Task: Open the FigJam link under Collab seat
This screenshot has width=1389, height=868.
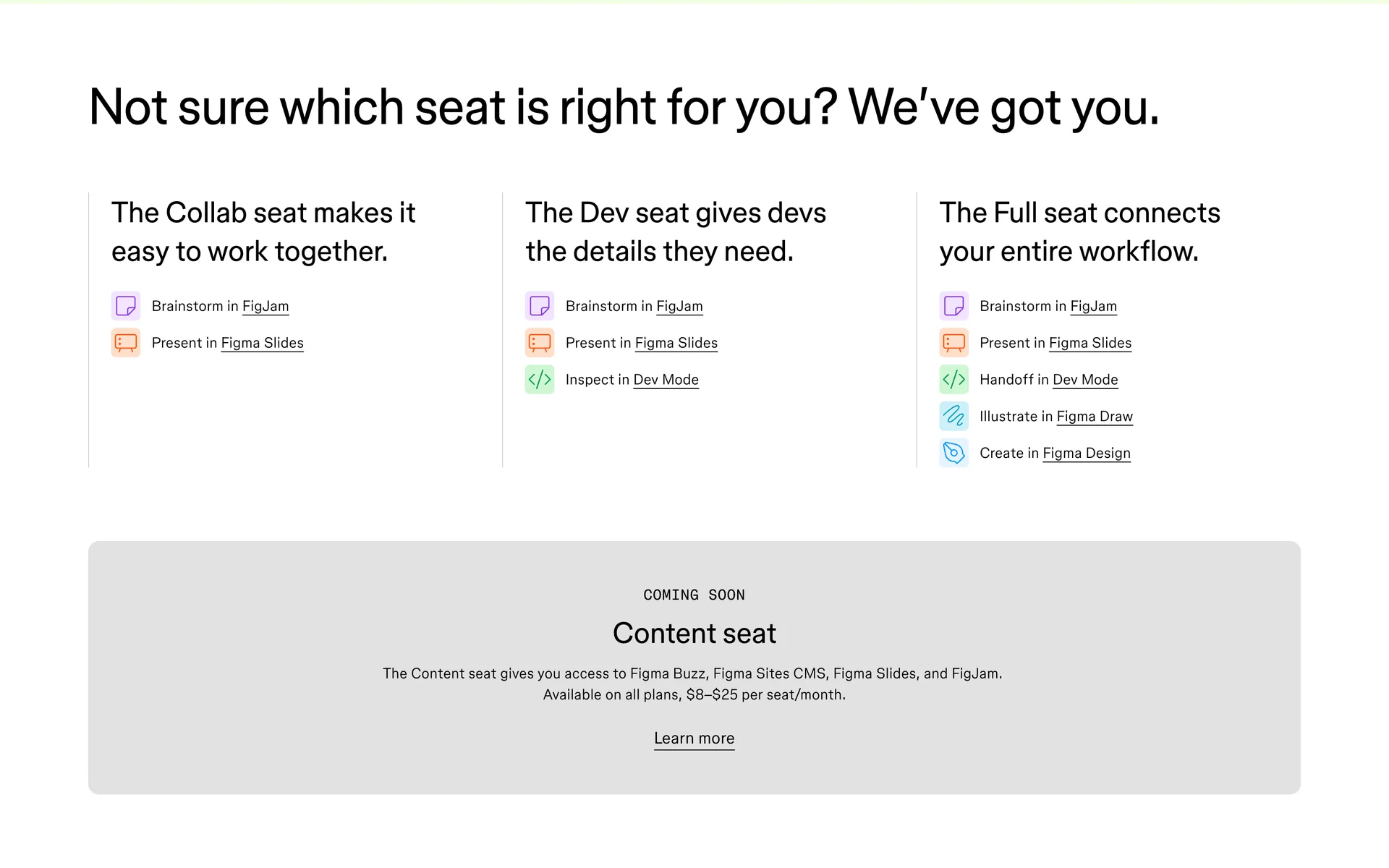Action: tap(266, 306)
